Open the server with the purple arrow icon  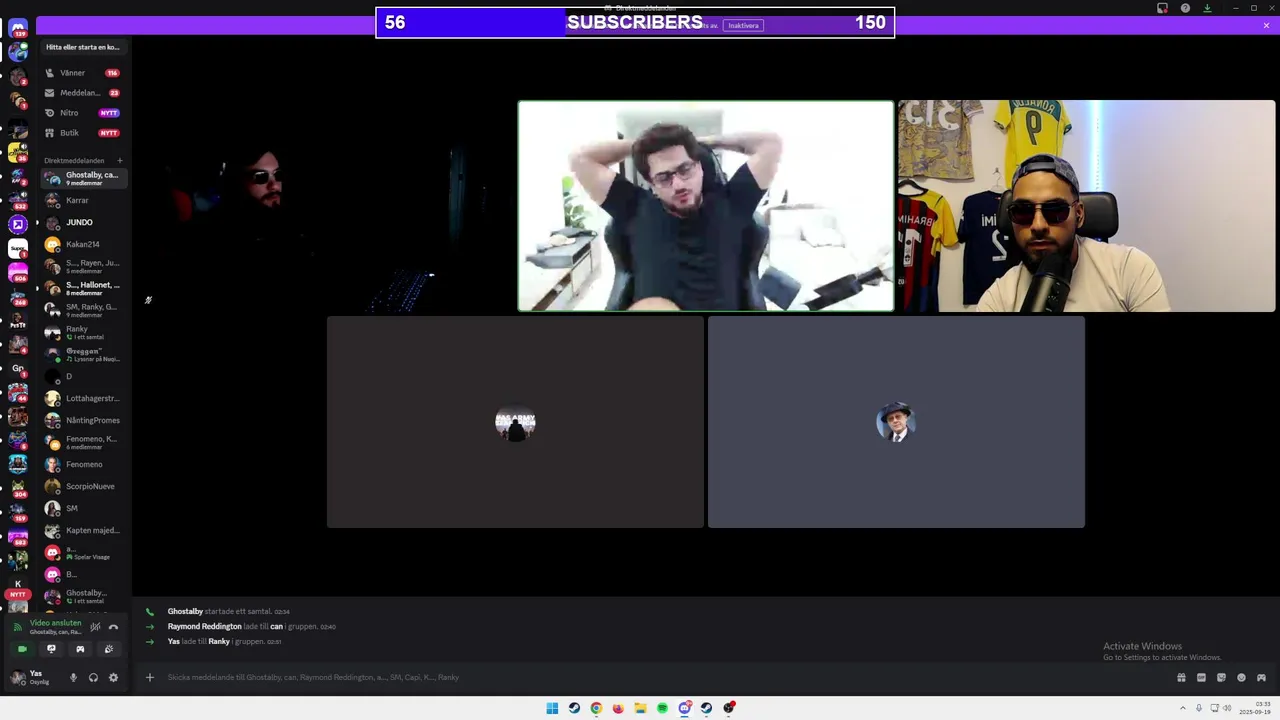(x=18, y=225)
